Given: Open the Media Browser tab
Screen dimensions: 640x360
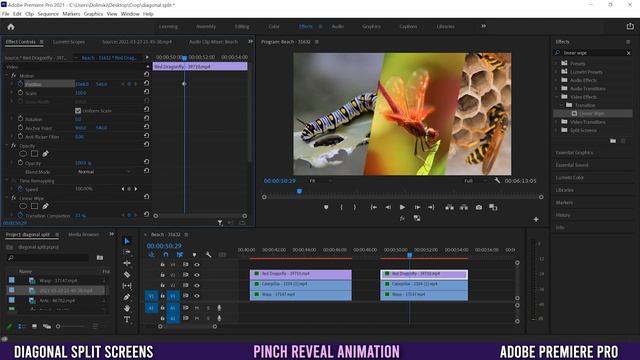Looking at the screenshot, I should (83, 234).
